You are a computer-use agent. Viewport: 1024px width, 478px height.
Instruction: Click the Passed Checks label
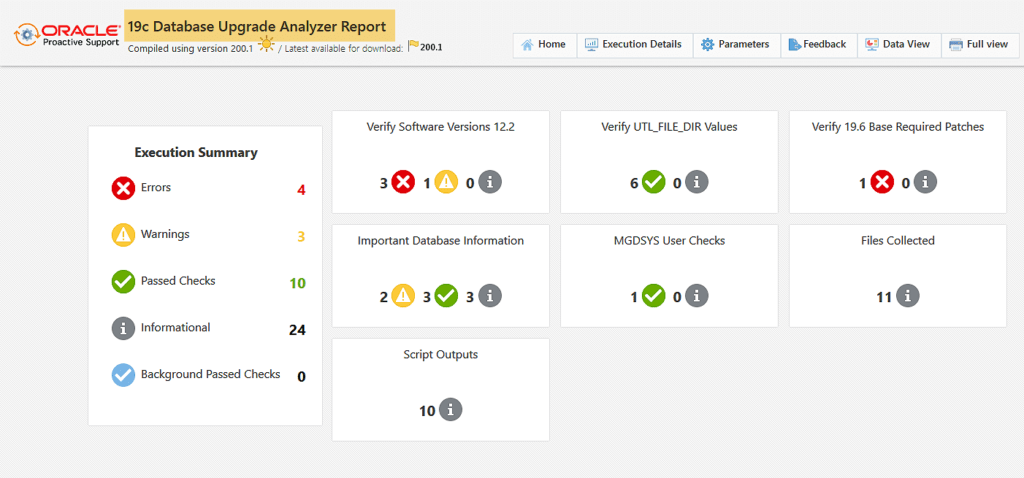[x=178, y=281]
